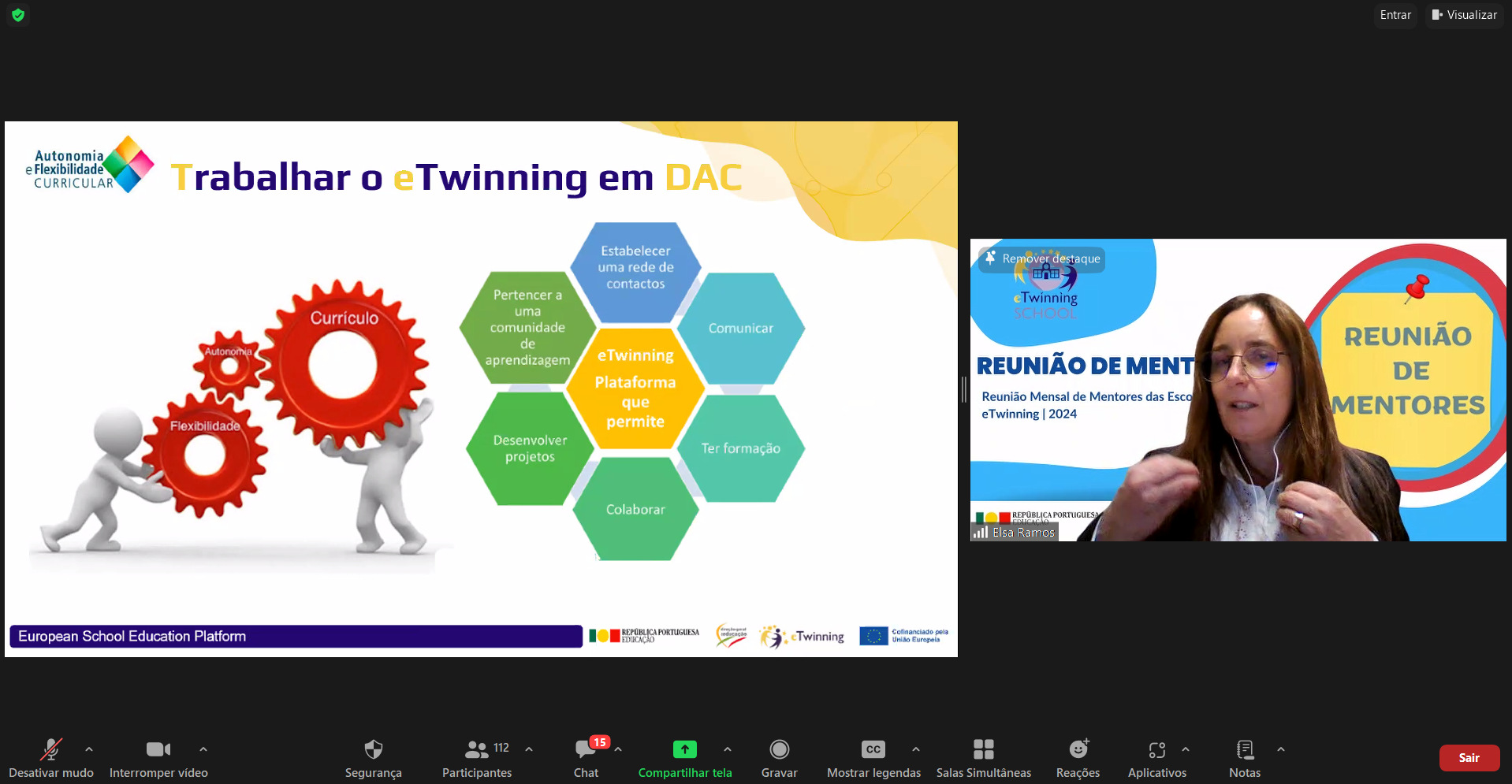This screenshot has height=784, width=1512.
Task: Click the Entrar button at top
Action: pos(1395,15)
